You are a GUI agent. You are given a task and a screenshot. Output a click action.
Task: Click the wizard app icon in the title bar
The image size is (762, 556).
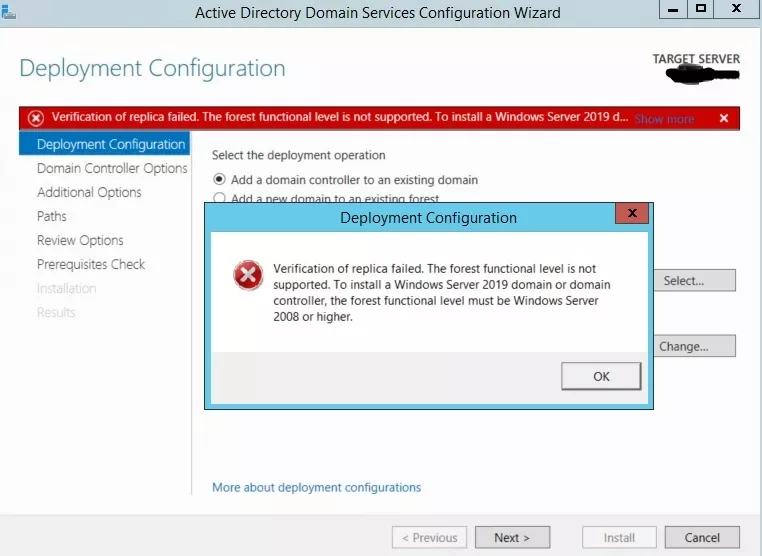click(8, 11)
